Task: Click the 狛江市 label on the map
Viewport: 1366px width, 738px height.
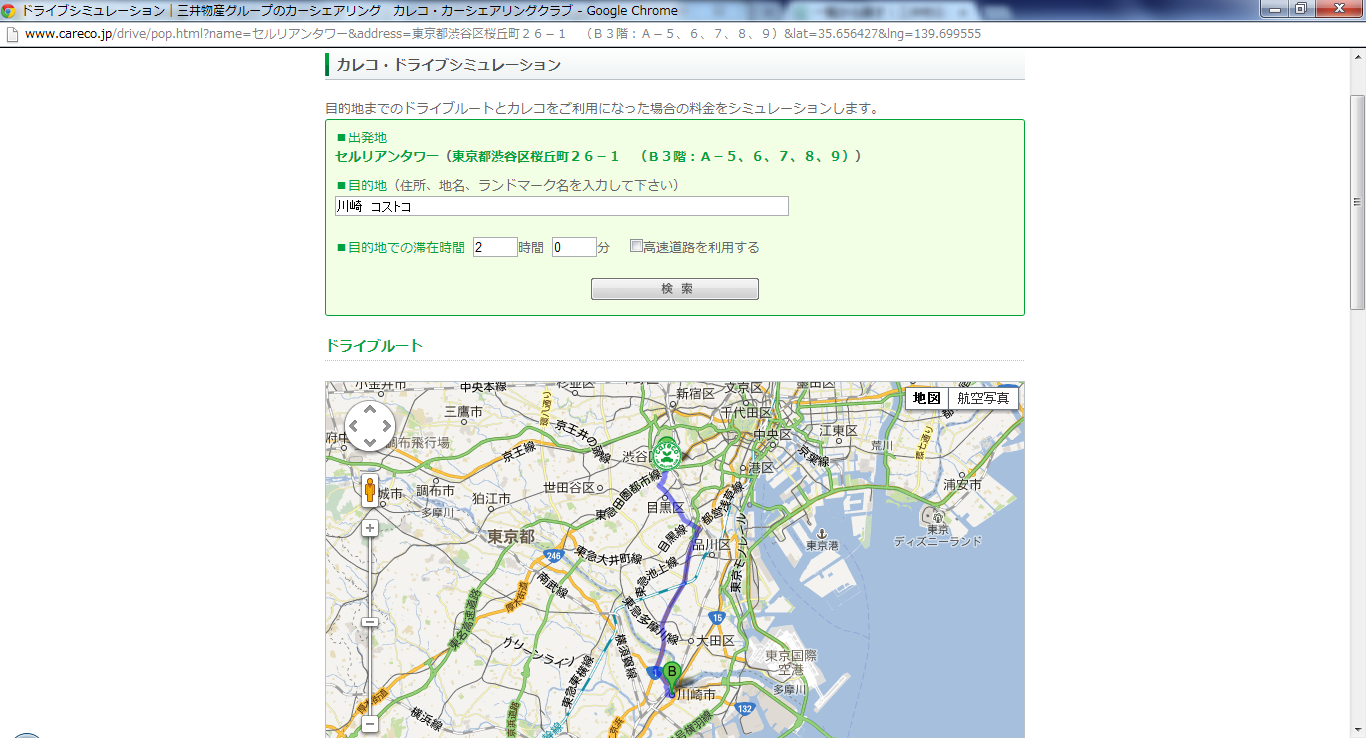Action: [492, 498]
